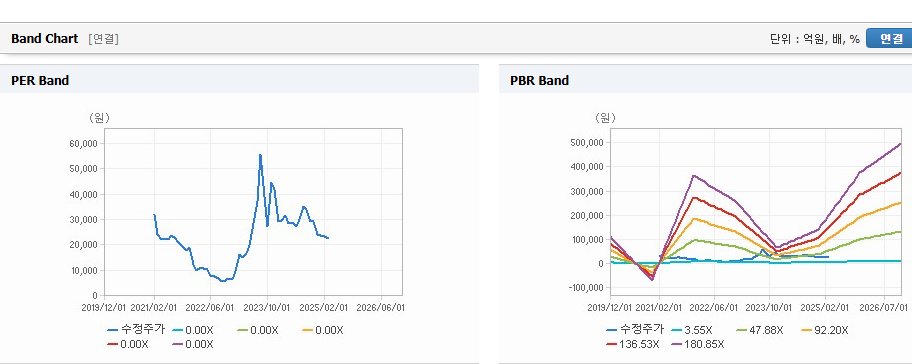Viewport: 912px width, 364px height.
Task: Click the orange 0.00X legend entry
Action: click(323, 330)
